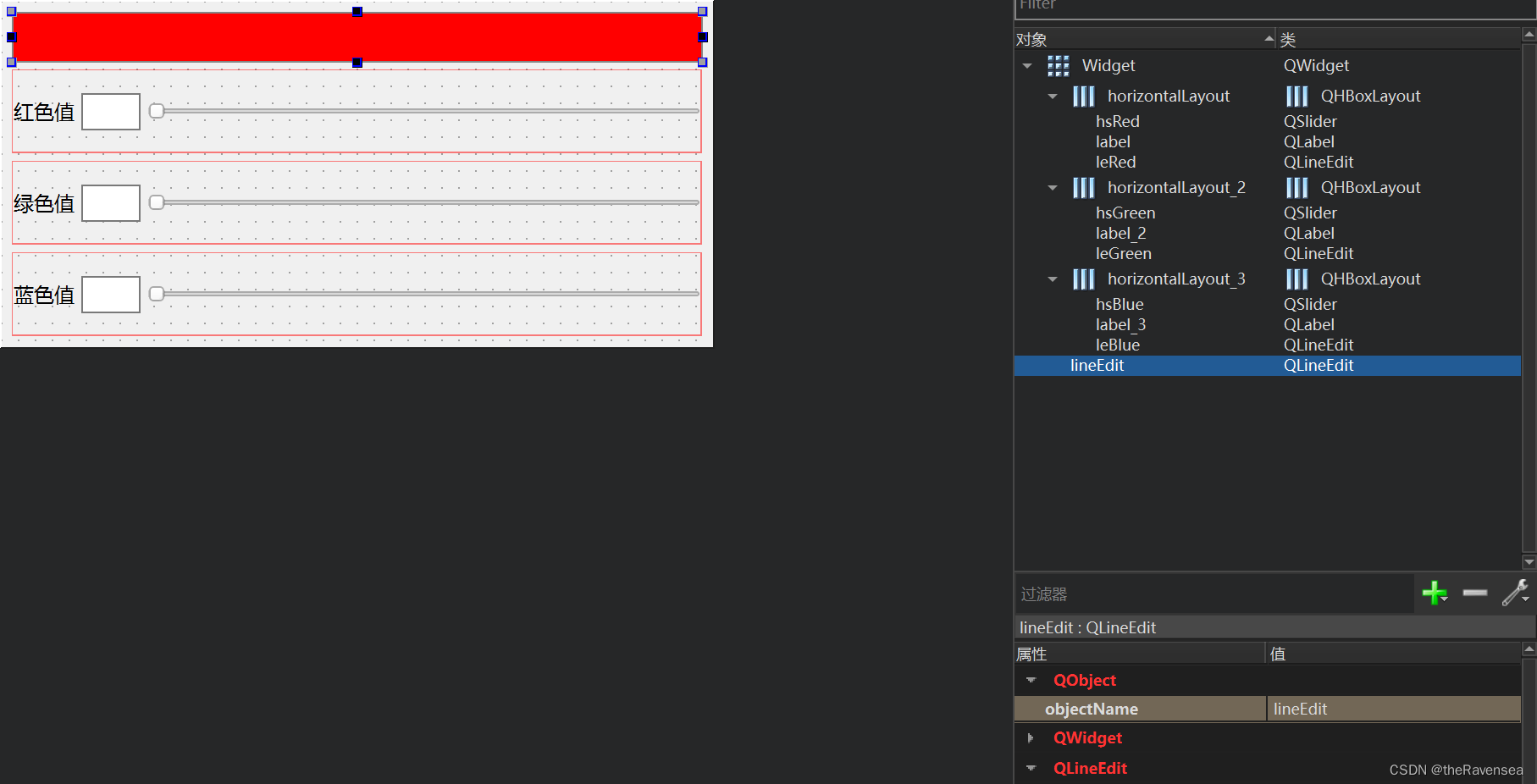The height and width of the screenshot is (784, 1537).
Task: Click QHBoxLayout class icon for horizontalLayout
Action: coord(1297,97)
